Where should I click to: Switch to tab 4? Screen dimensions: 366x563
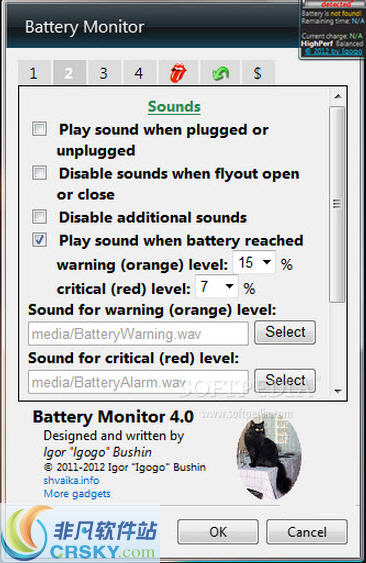pos(139,73)
